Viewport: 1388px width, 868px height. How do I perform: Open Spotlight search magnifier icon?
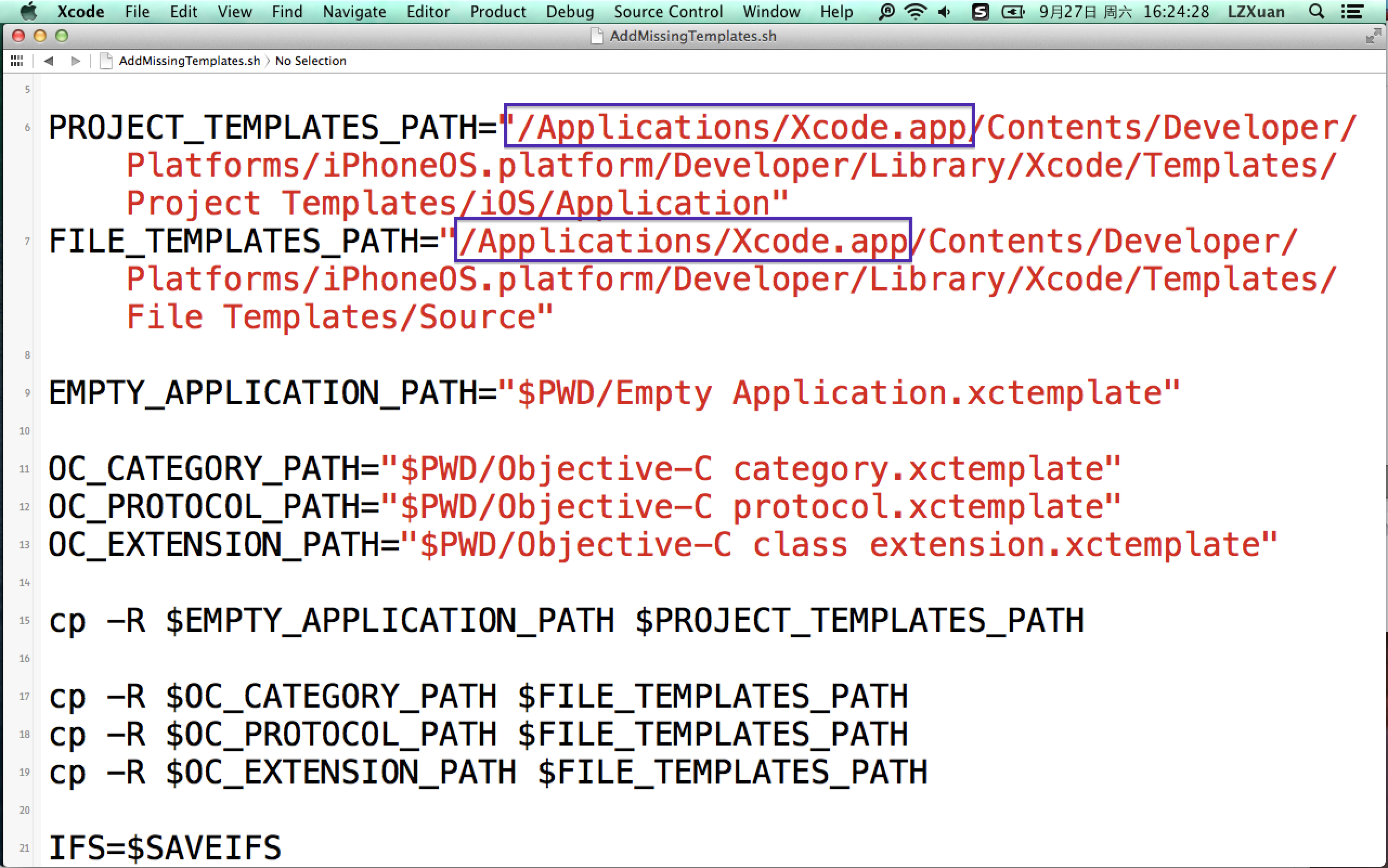pos(1316,11)
